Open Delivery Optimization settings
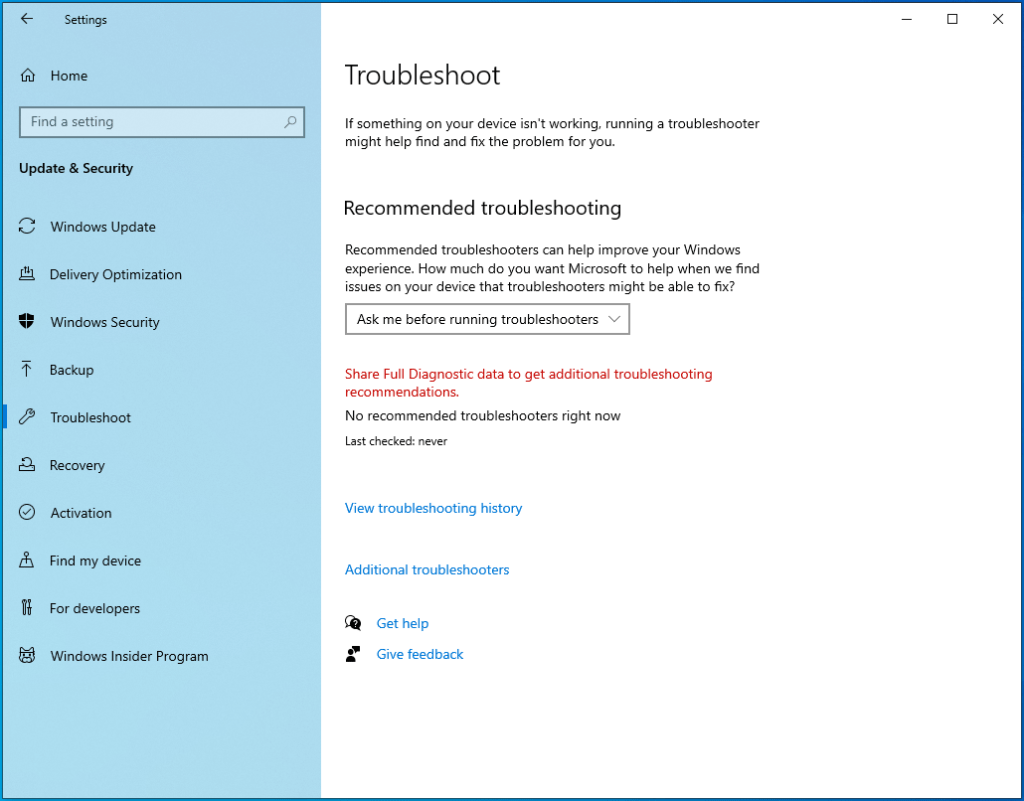Screen dimensions: 1024x801 pyautogui.click(x=26, y=274)
